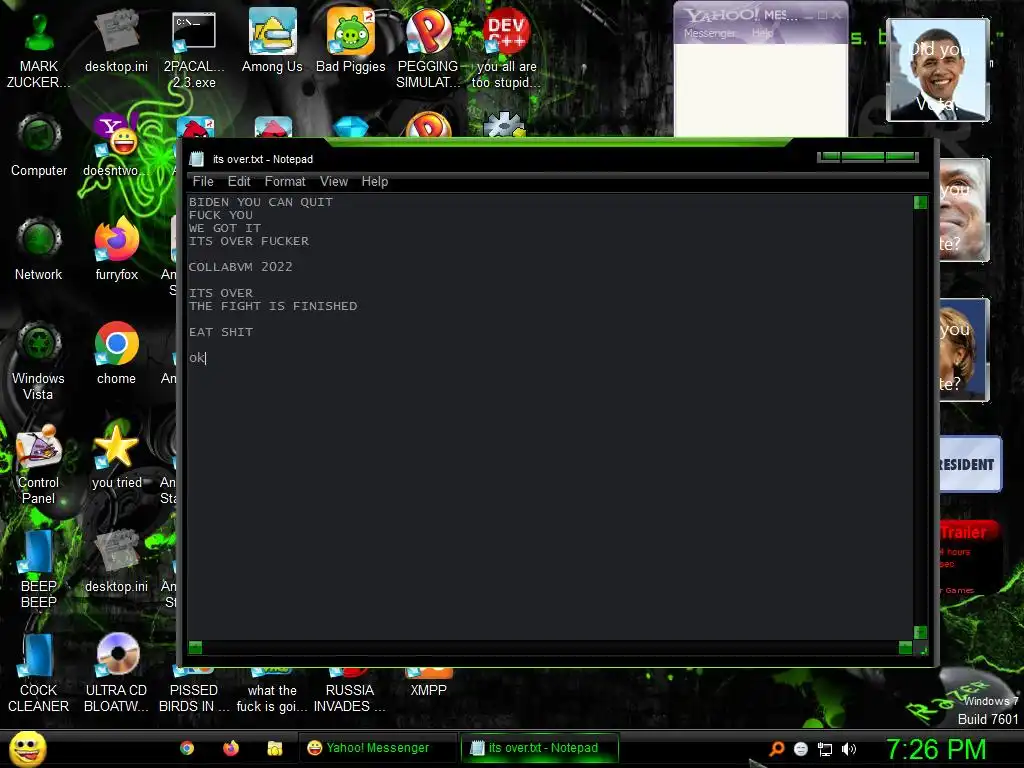Open the Among Us shortcut
Screen dimensions: 1024x768
click(x=272, y=42)
